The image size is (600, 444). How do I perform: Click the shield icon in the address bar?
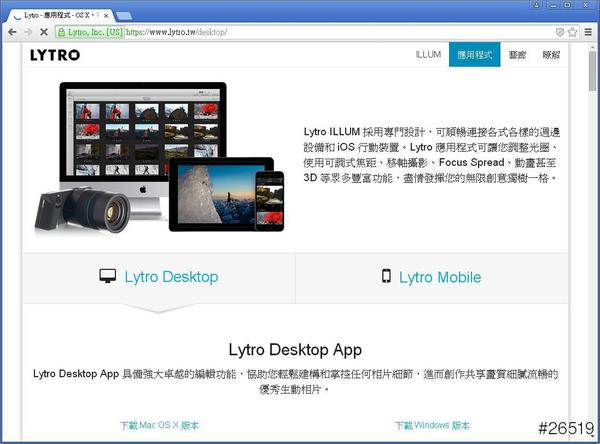[x=559, y=32]
